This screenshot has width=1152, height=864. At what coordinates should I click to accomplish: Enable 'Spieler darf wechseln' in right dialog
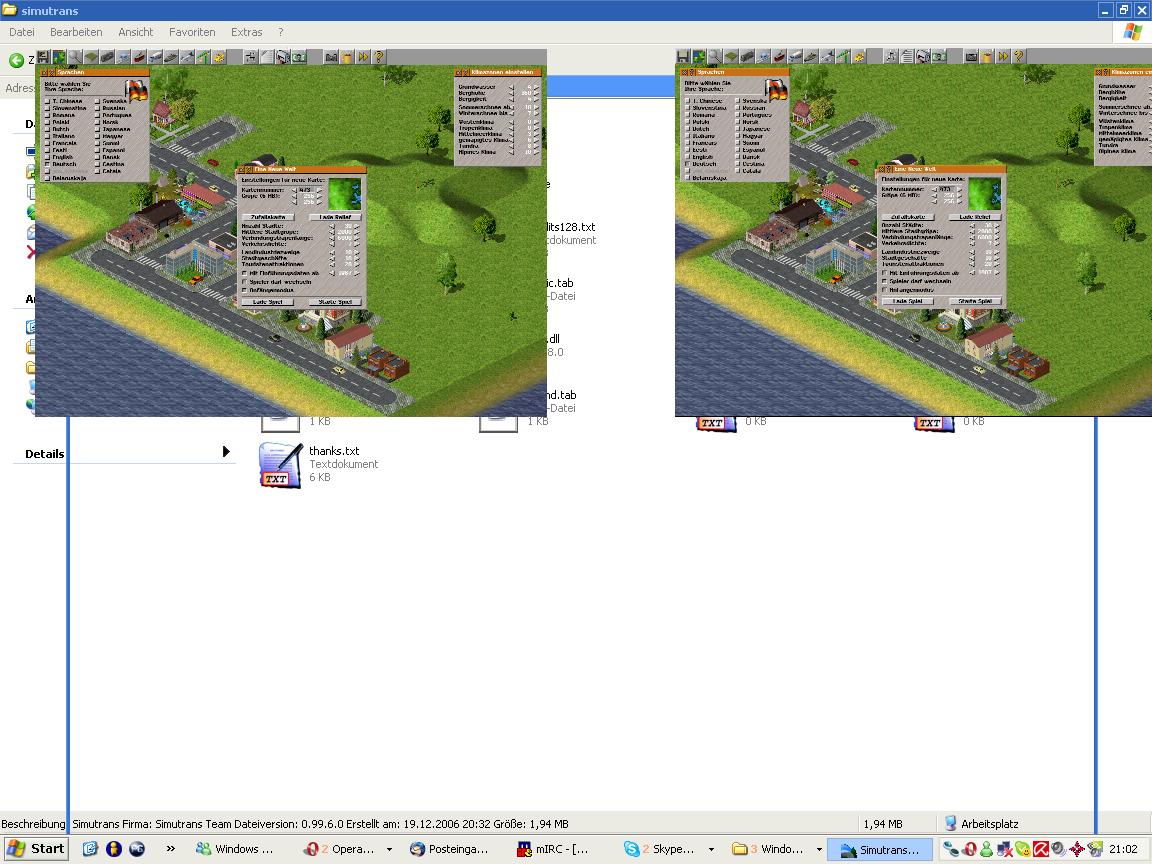pos(884,281)
